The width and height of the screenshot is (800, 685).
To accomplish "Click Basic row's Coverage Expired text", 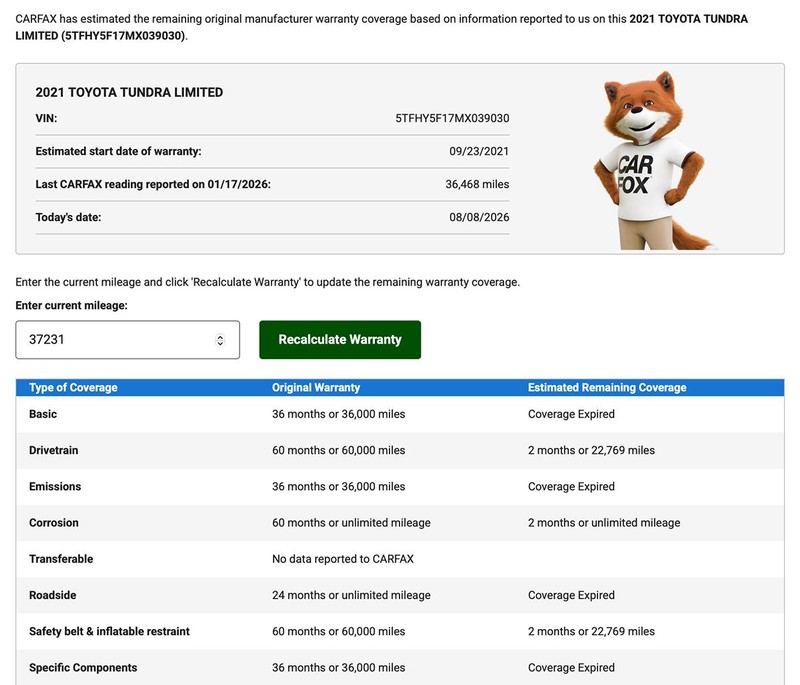I will tap(571, 414).
